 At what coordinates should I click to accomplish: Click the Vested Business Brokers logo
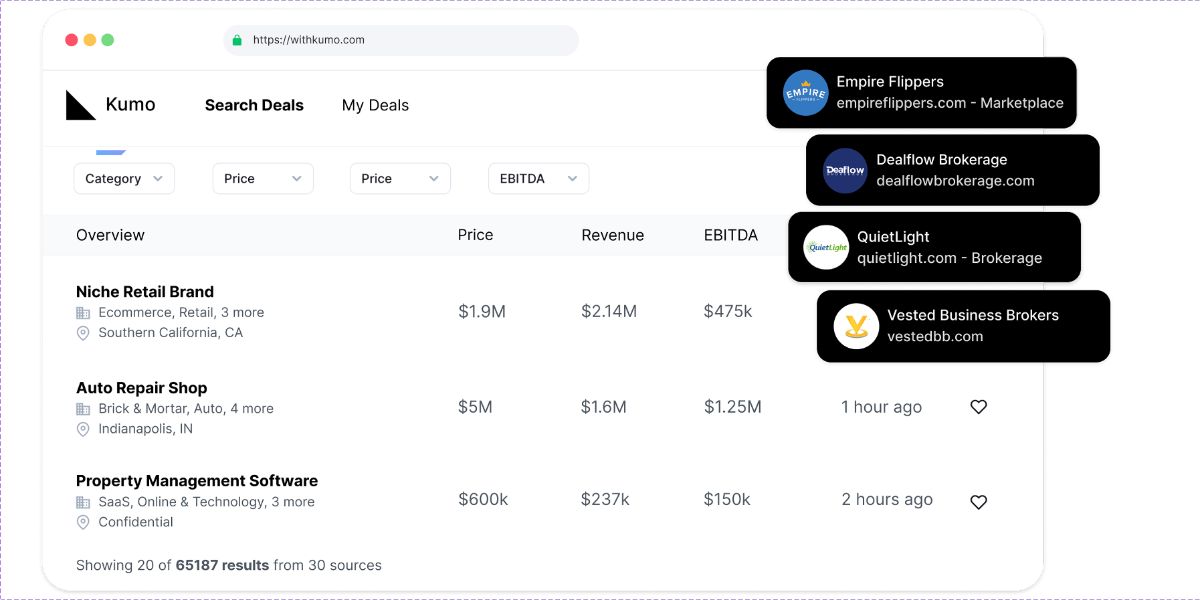(x=856, y=326)
